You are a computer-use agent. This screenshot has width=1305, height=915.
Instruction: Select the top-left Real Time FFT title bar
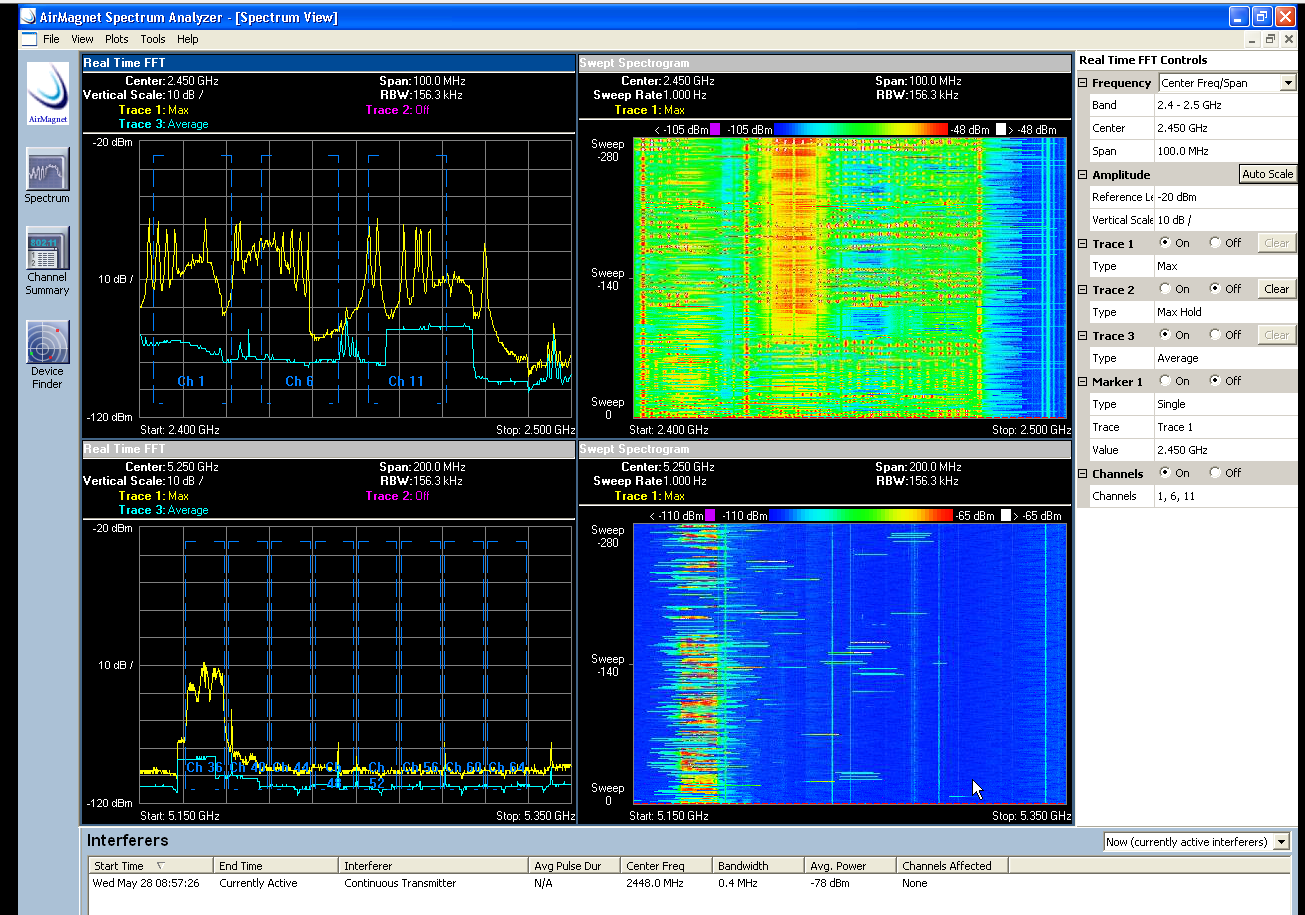(329, 63)
